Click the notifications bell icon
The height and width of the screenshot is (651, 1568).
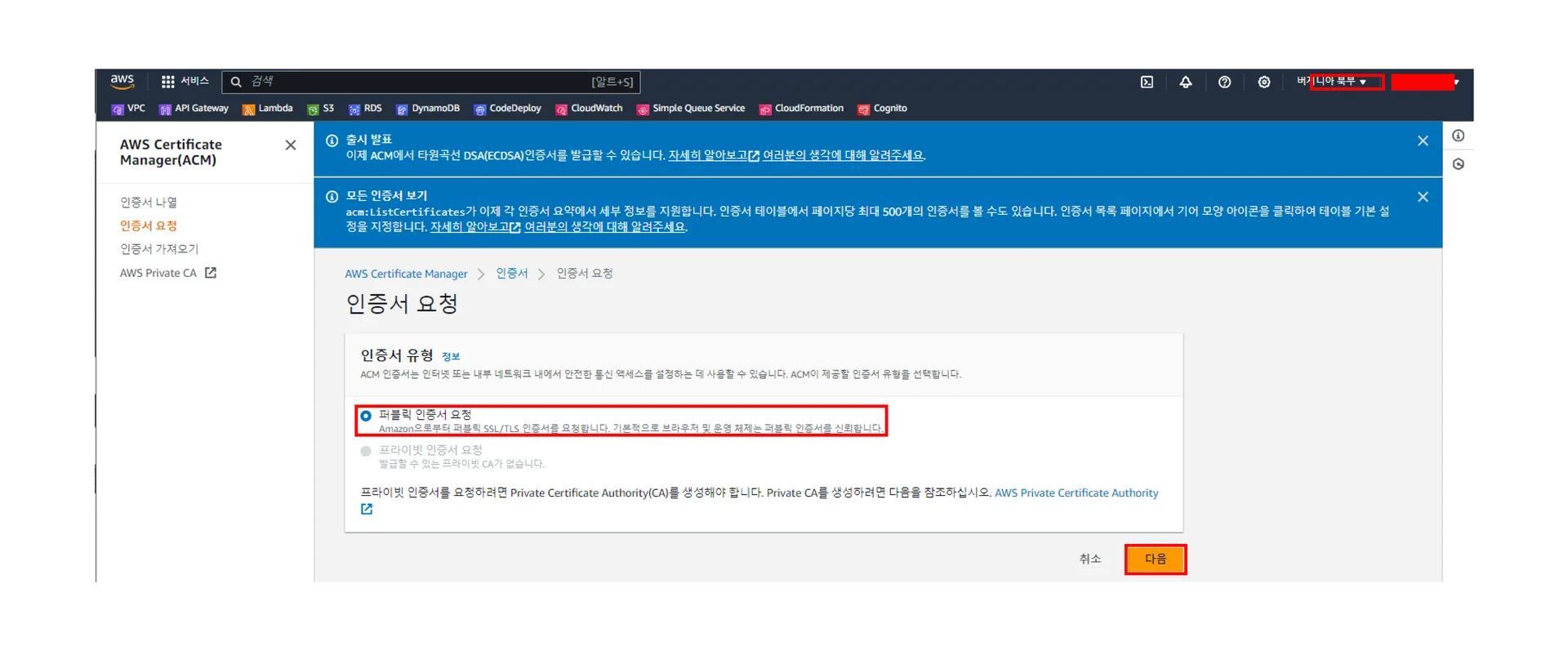pos(1185,82)
